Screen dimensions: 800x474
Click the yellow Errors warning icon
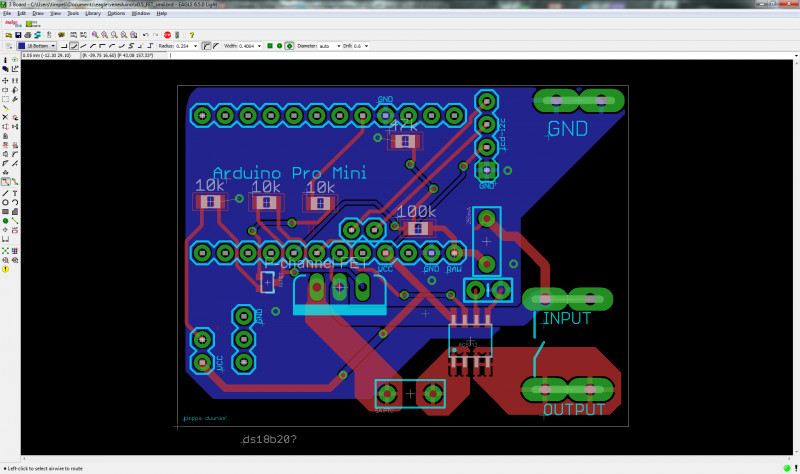(x=6, y=269)
